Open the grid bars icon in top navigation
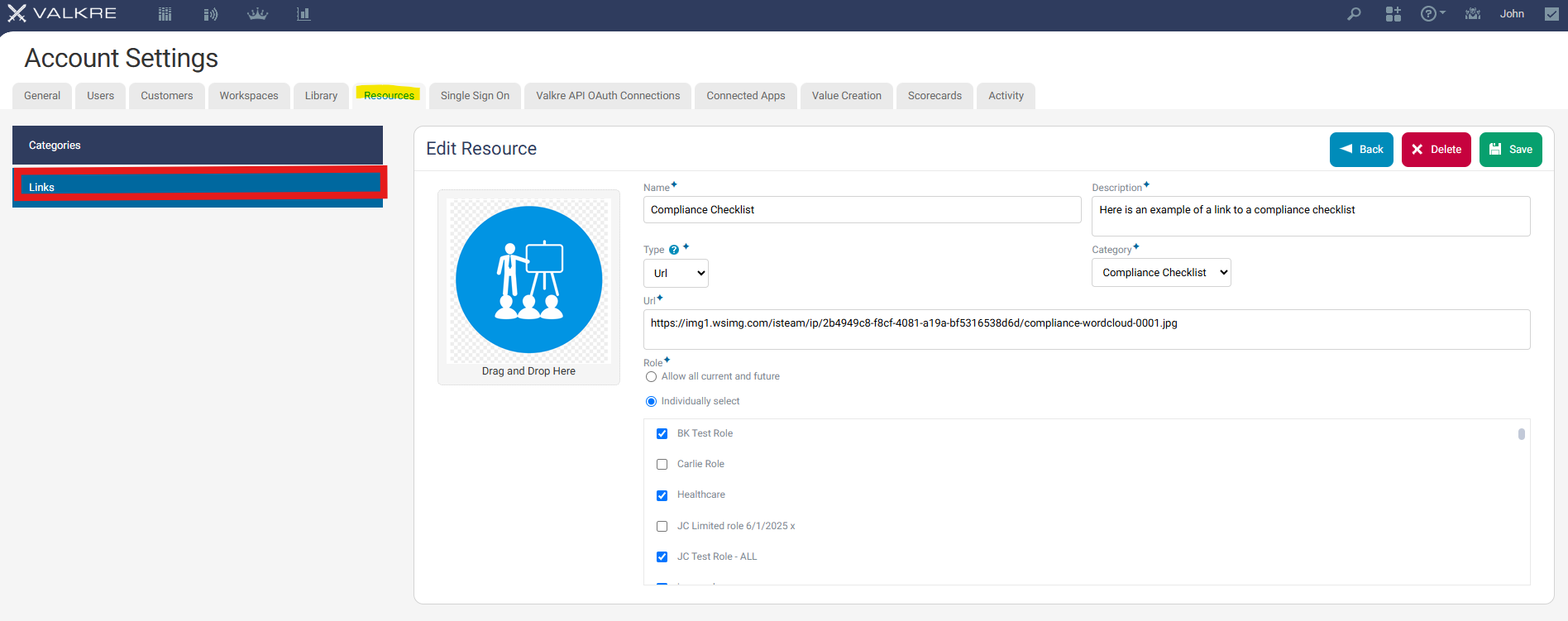1568x621 pixels. [165, 14]
